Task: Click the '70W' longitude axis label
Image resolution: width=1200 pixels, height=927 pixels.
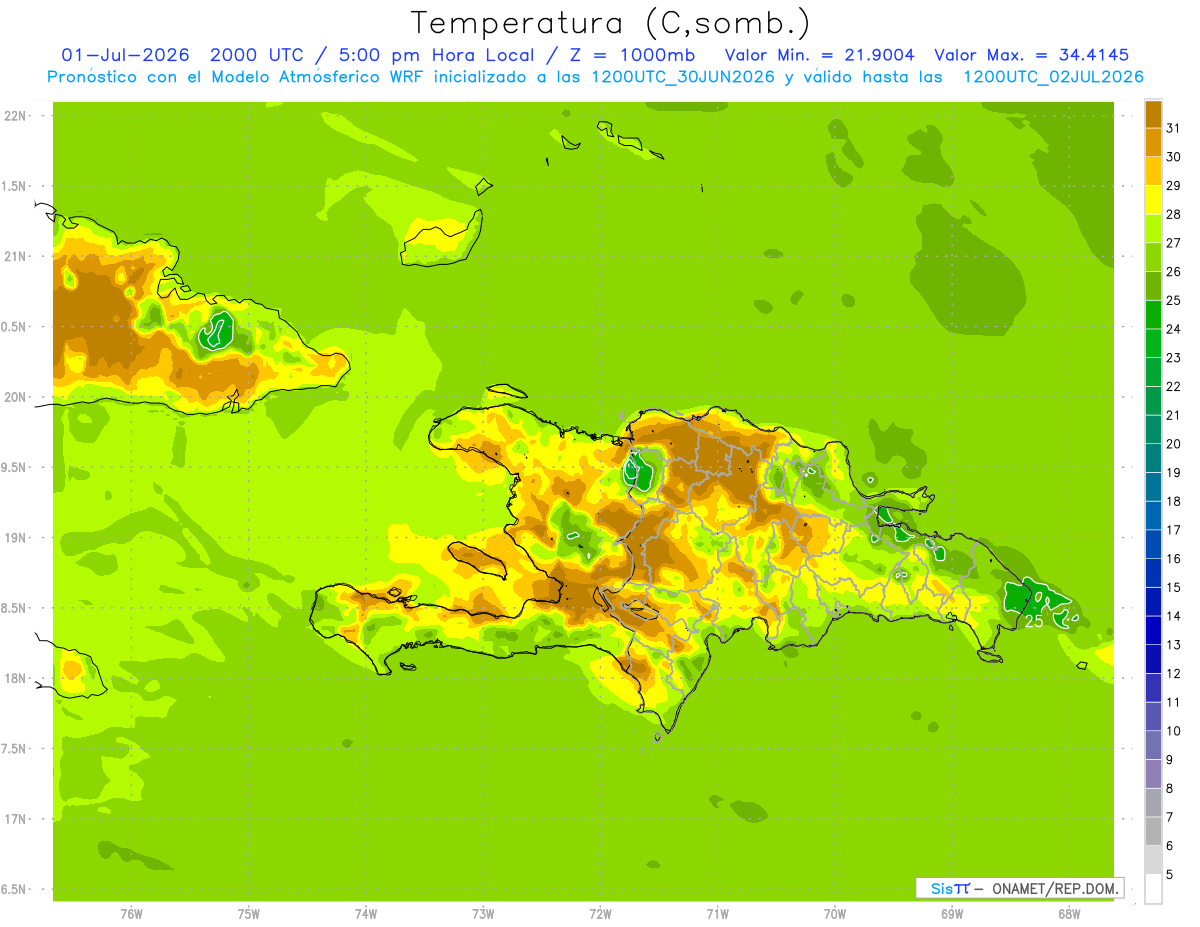Action: pos(835,915)
